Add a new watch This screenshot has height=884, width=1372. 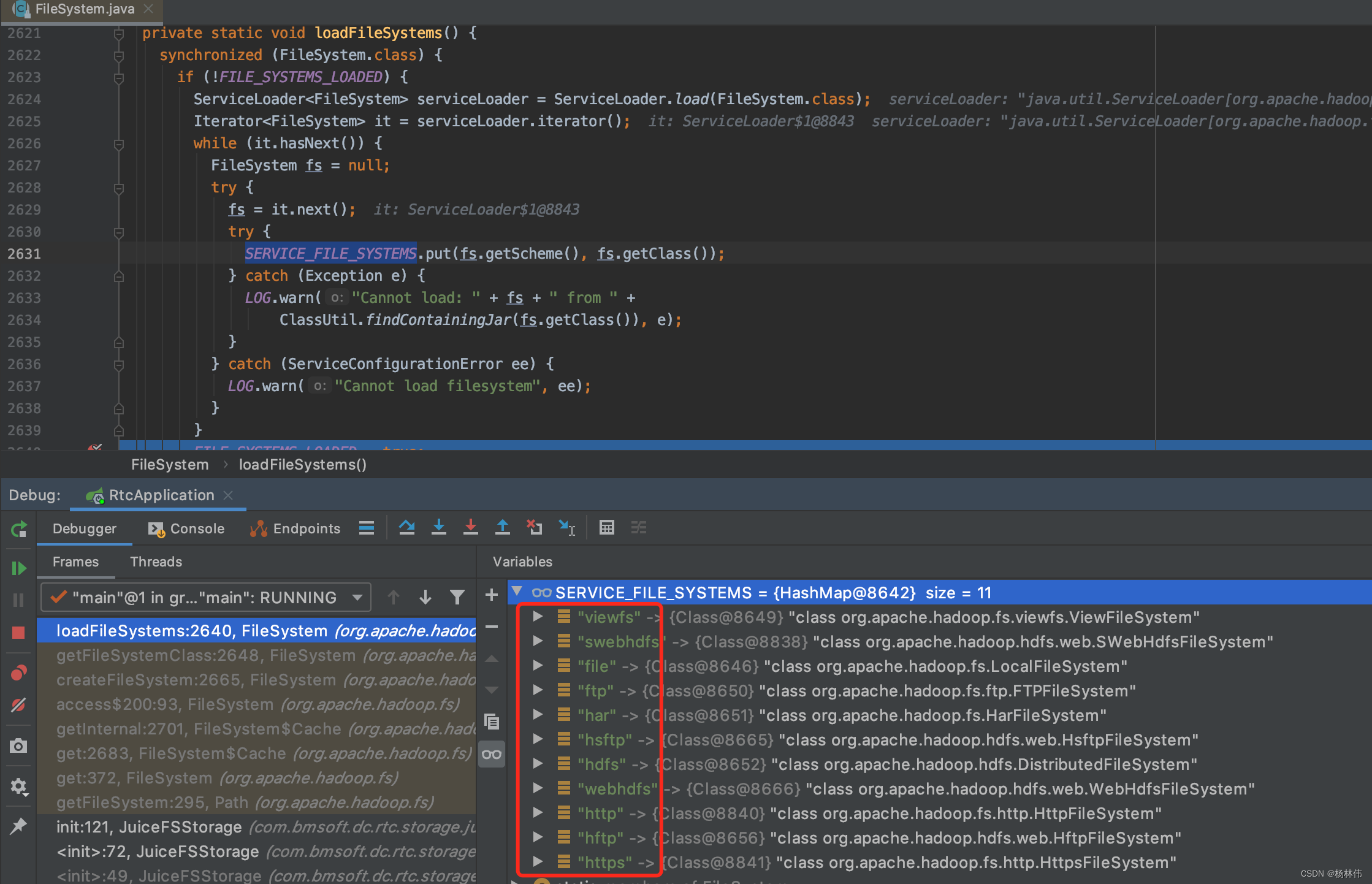click(x=492, y=595)
